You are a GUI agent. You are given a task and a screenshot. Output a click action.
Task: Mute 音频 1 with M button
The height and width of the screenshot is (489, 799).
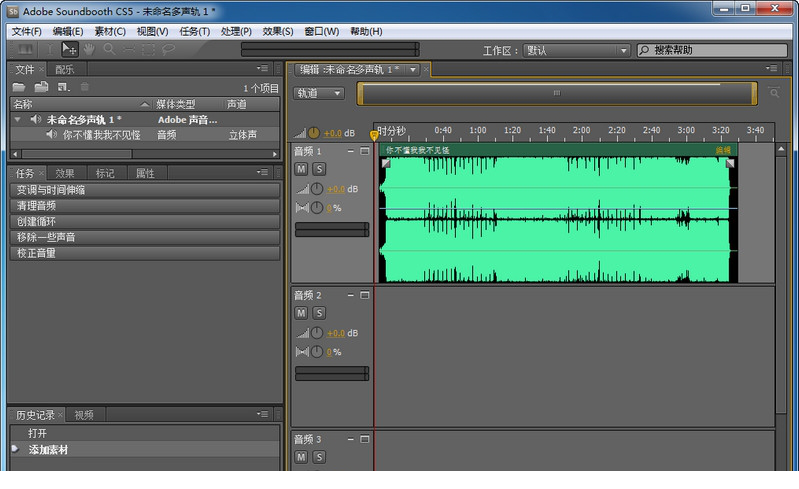click(301, 169)
